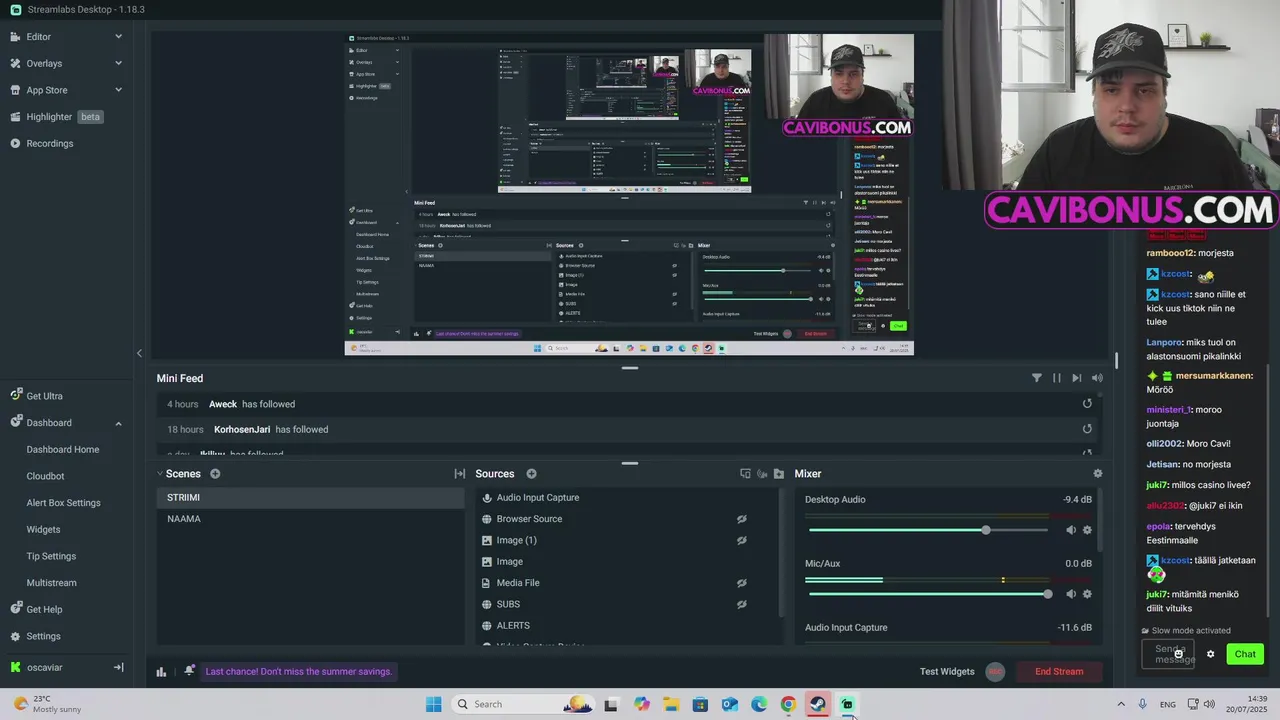Open the scene transitions icon in Scenes

pyautogui.click(x=460, y=474)
